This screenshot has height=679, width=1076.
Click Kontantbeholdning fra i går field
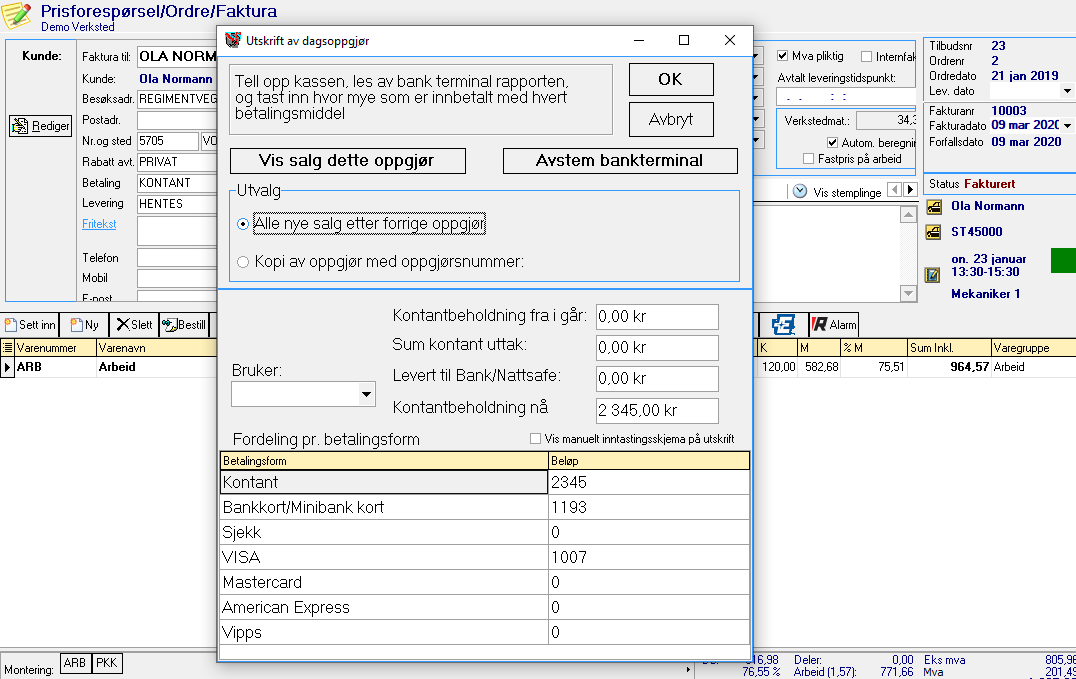point(657,317)
